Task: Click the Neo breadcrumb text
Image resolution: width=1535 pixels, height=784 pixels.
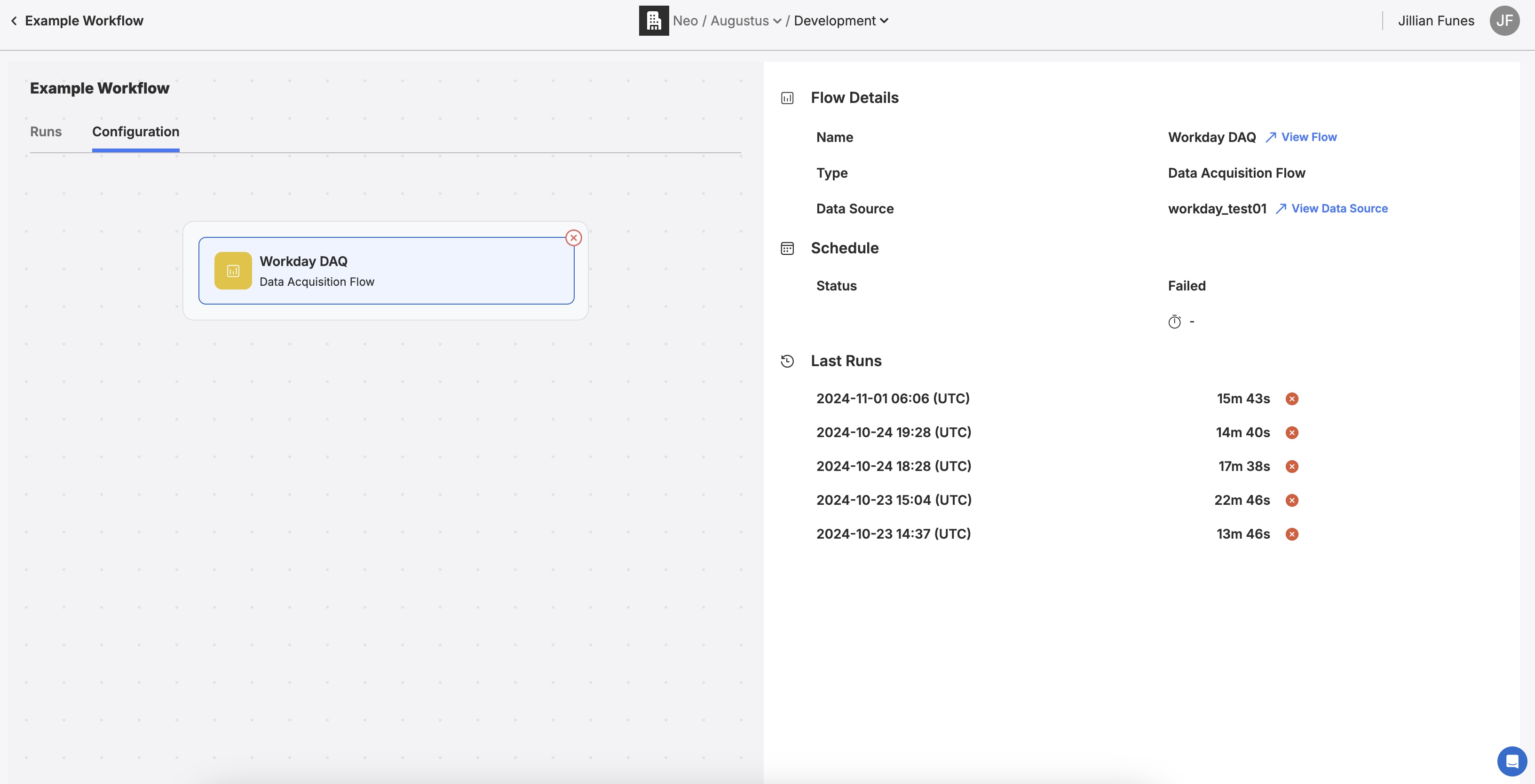Action: point(685,21)
